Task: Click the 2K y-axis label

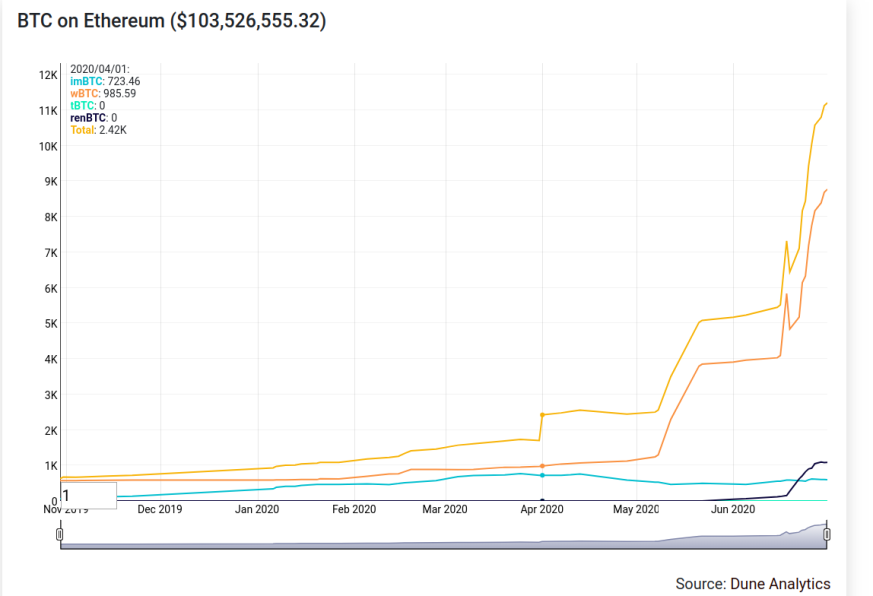Action: 51,431
